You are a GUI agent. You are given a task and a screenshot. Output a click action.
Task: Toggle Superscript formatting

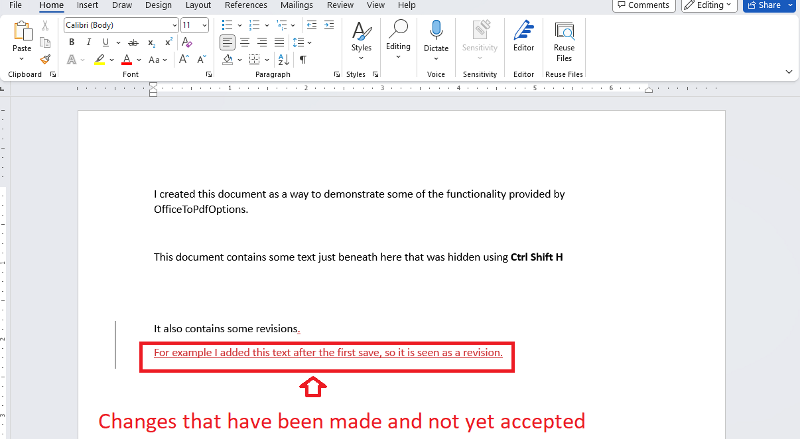169,42
